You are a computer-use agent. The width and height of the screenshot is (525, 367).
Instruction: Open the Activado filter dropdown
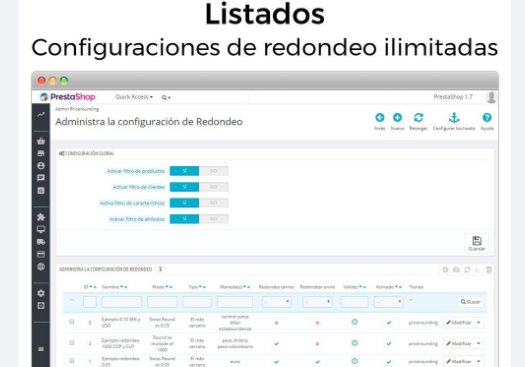(x=389, y=302)
